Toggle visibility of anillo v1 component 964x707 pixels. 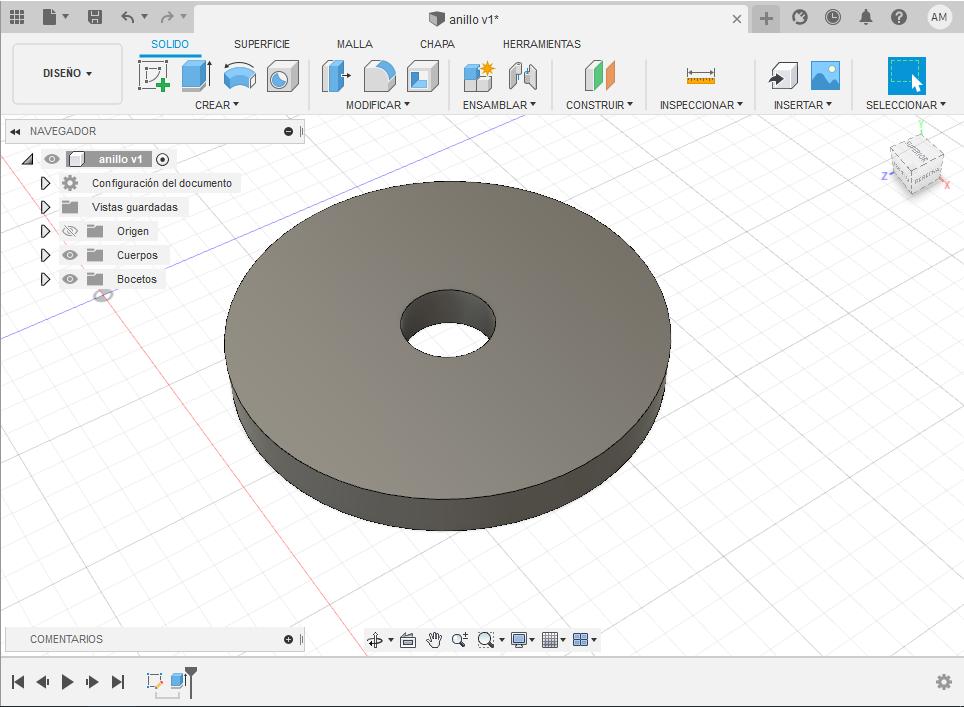tap(52, 159)
